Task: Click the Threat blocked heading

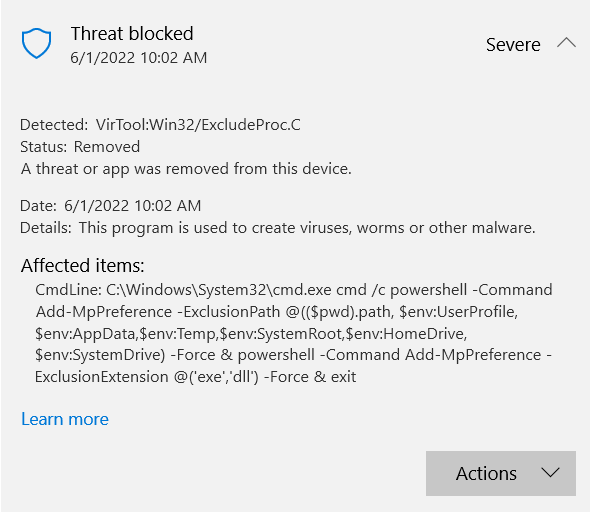Action: tap(132, 33)
